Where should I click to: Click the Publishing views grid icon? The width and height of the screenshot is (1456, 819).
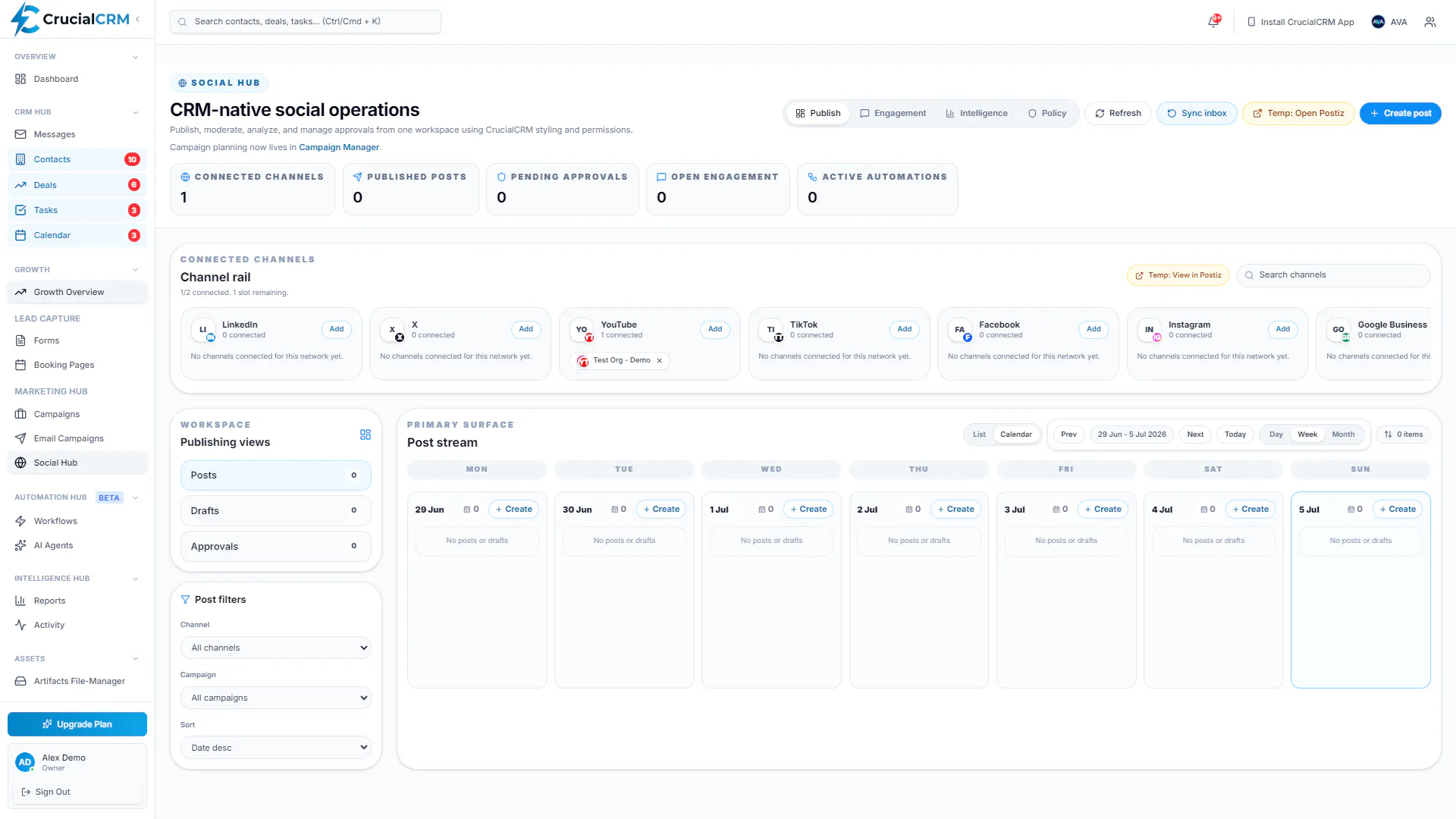366,435
